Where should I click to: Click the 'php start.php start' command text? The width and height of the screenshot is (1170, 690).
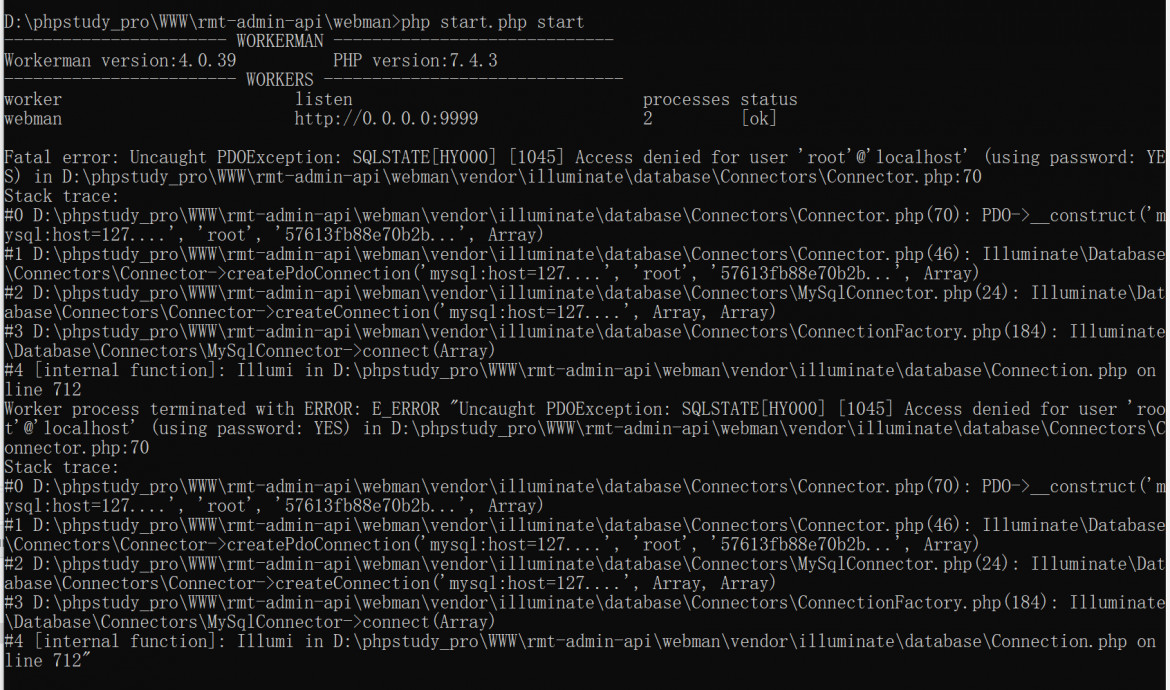pyautogui.click(x=492, y=22)
